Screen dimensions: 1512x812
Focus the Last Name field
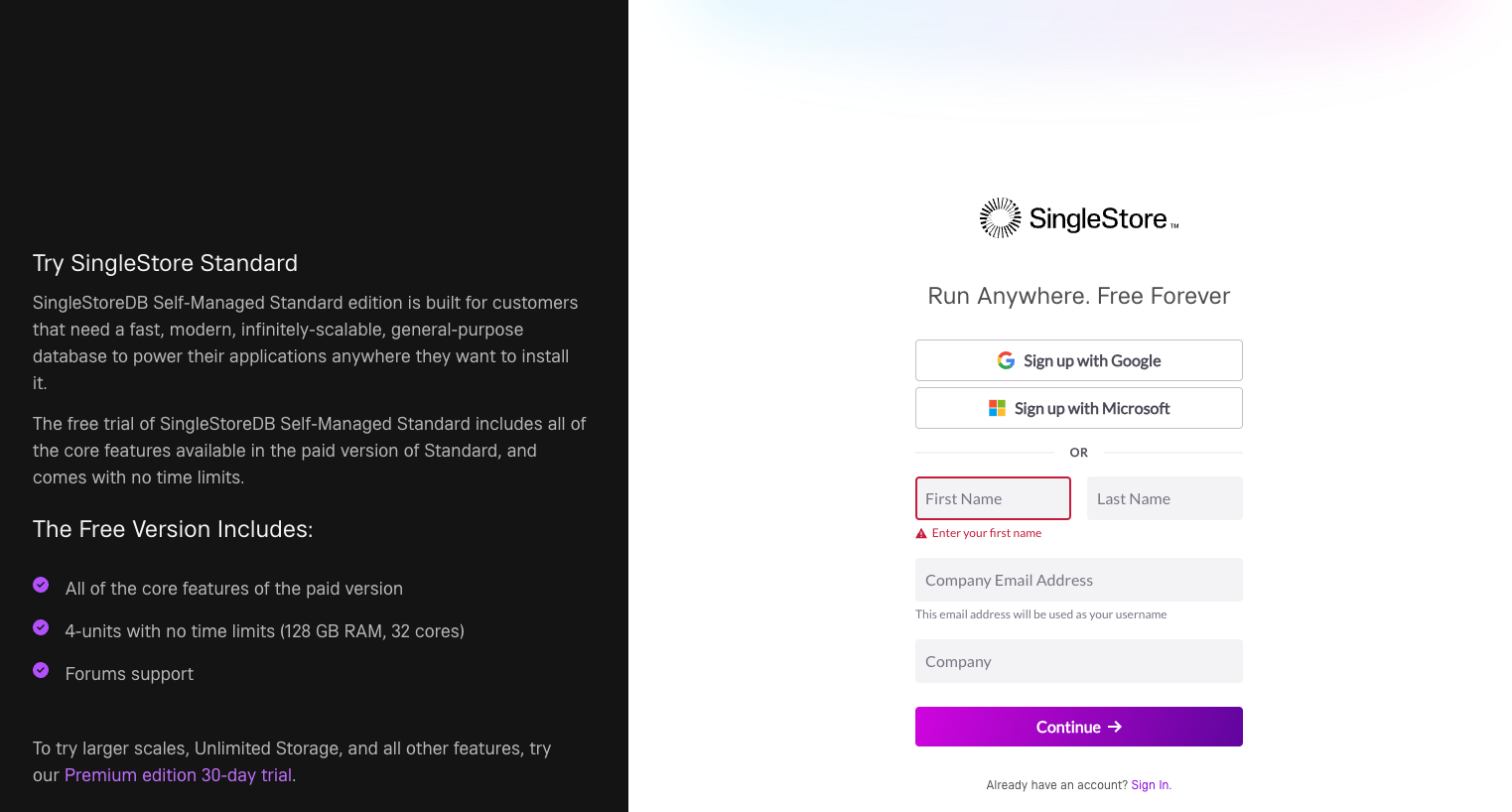pyautogui.click(x=1165, y=498)
